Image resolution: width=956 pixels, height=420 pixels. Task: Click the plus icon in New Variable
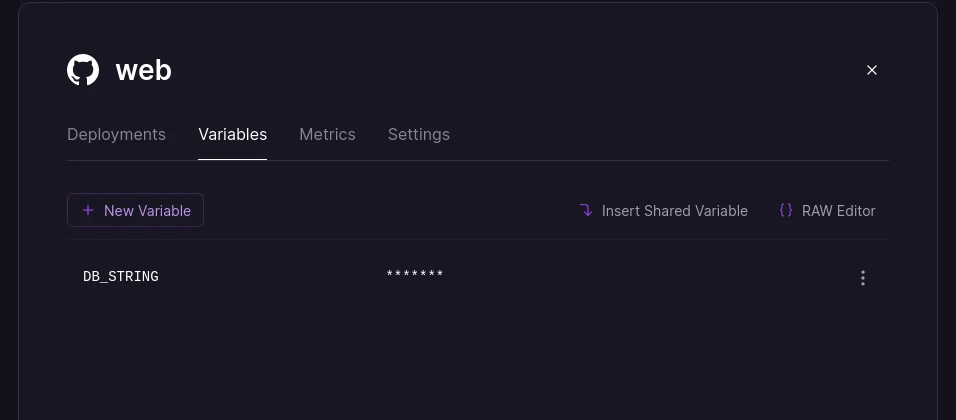(x=88, y=210)
